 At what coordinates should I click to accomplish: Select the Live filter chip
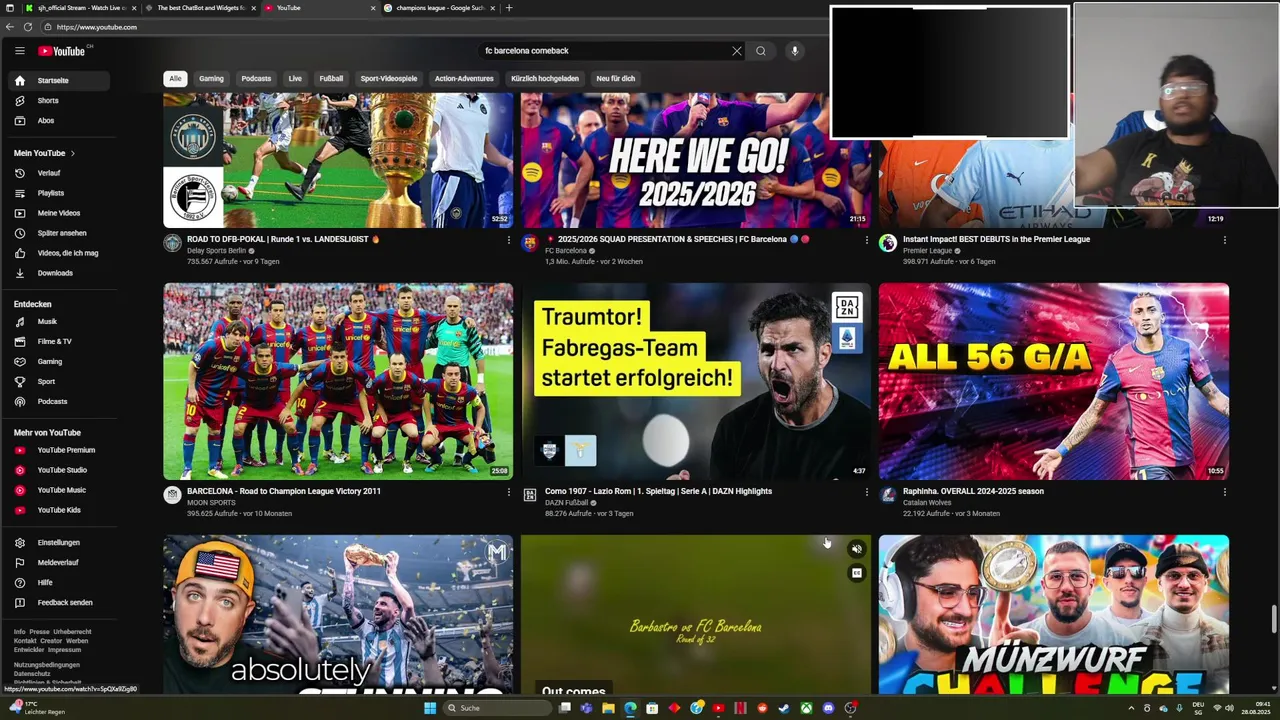(x=295, y=78)
